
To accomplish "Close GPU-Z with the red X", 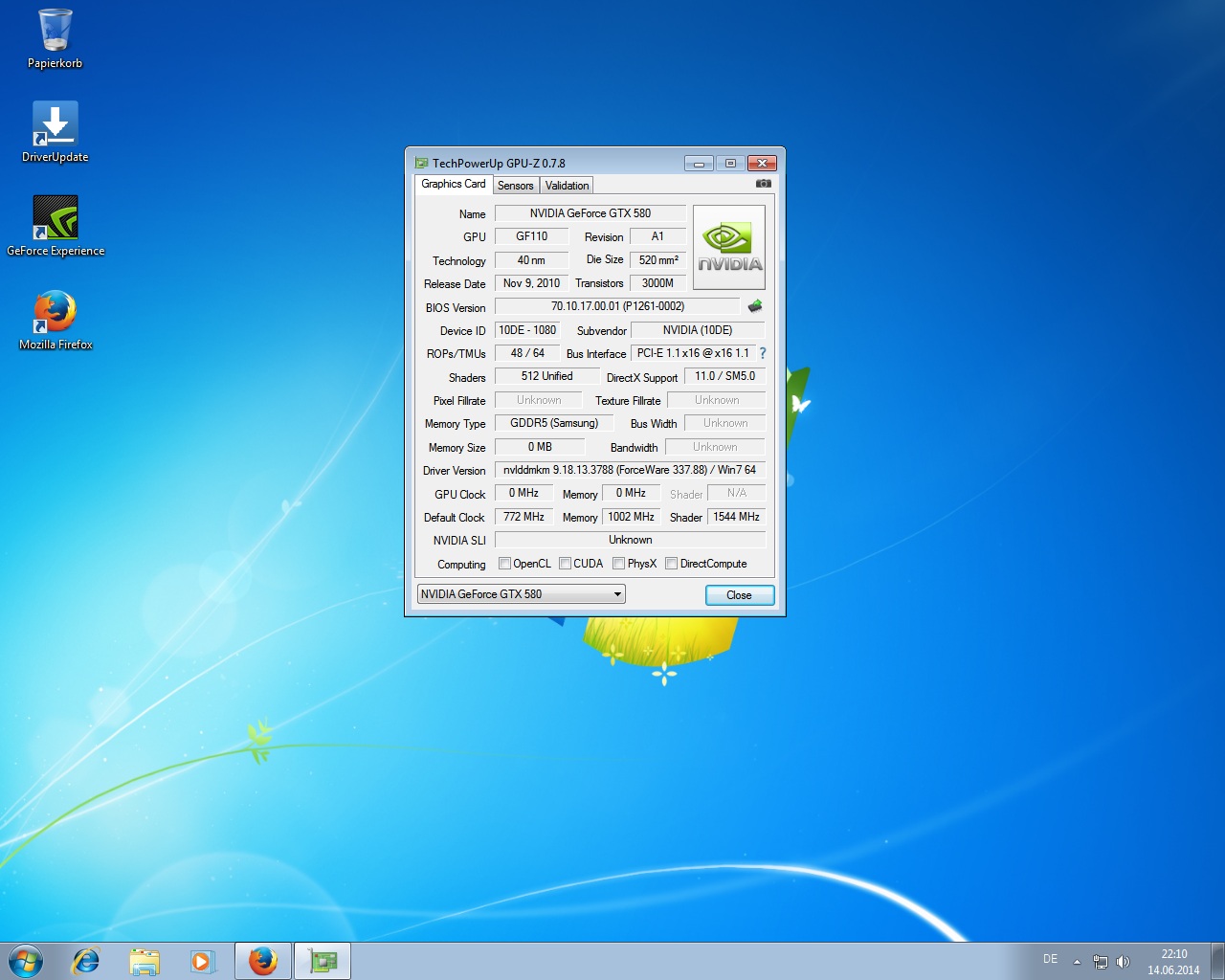I will [x=762, y=164].
